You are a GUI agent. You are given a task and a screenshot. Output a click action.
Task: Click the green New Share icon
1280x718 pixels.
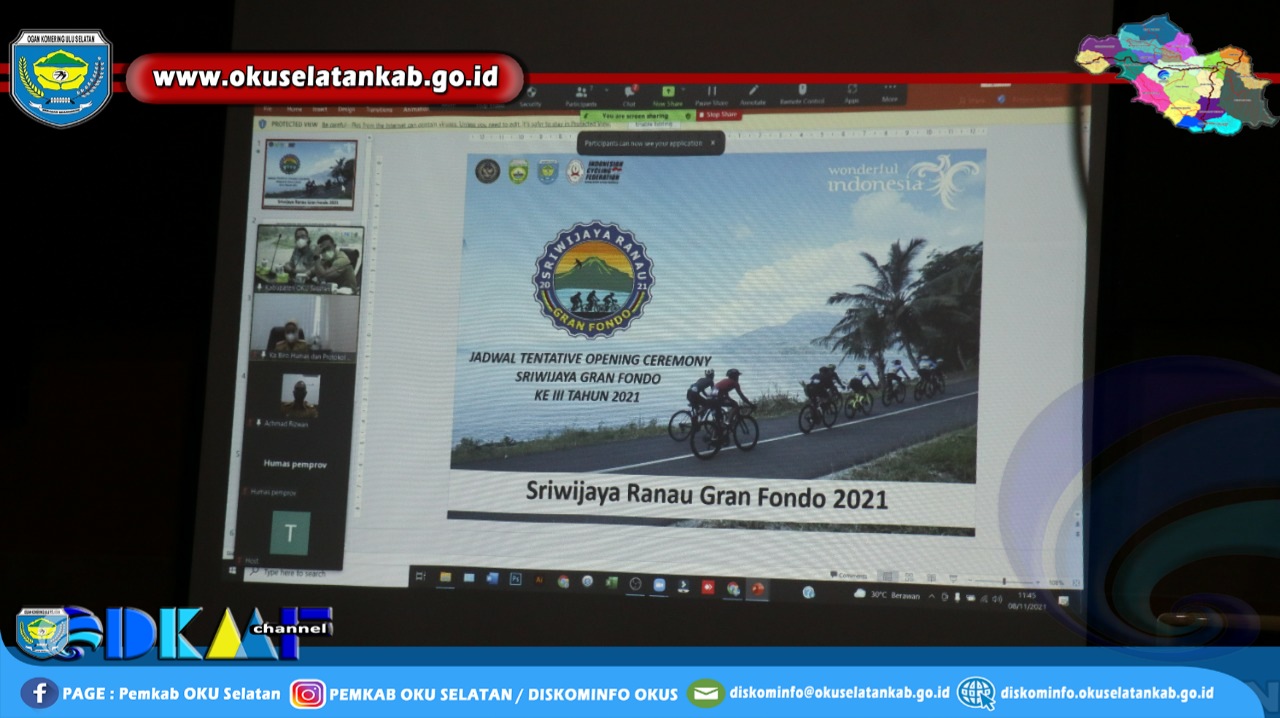667,94
